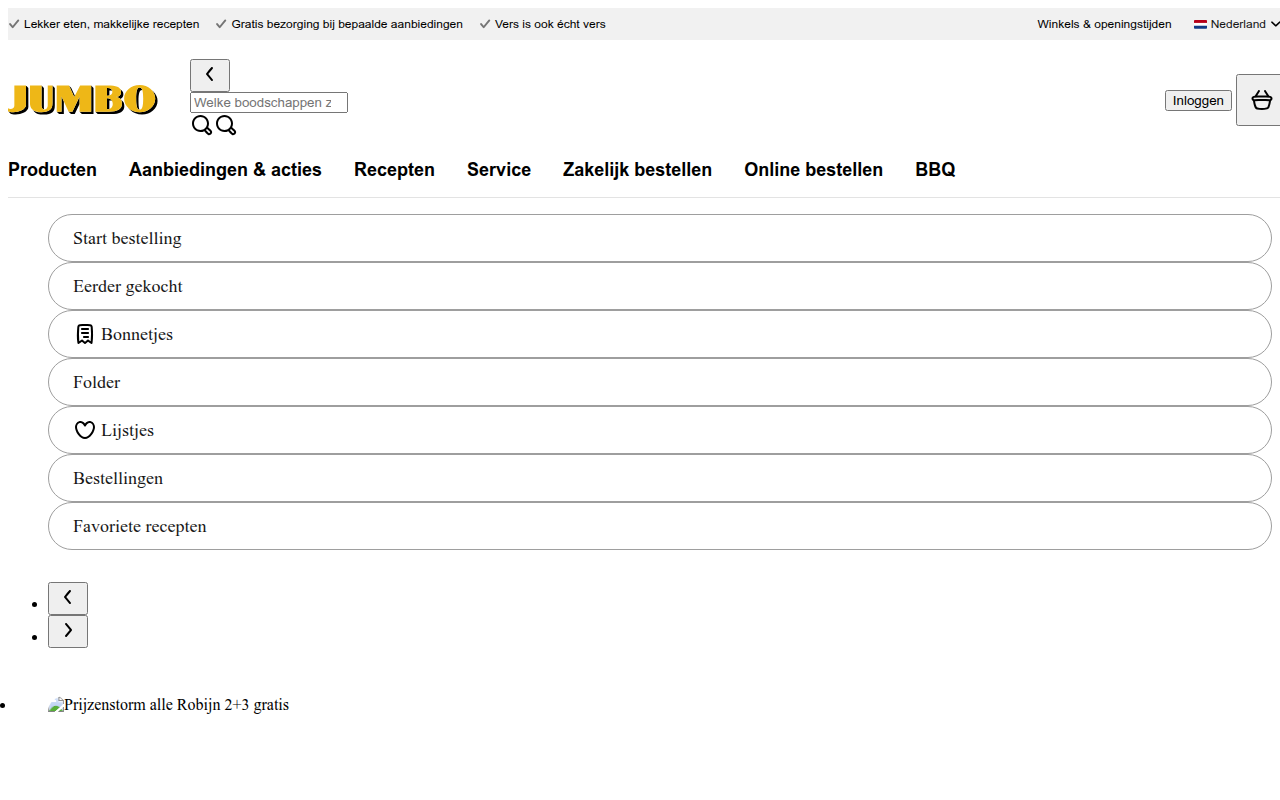This screenshot has width=1280, height=800.
Task: Open the BBQ menu item
Action: pos(935,170)
